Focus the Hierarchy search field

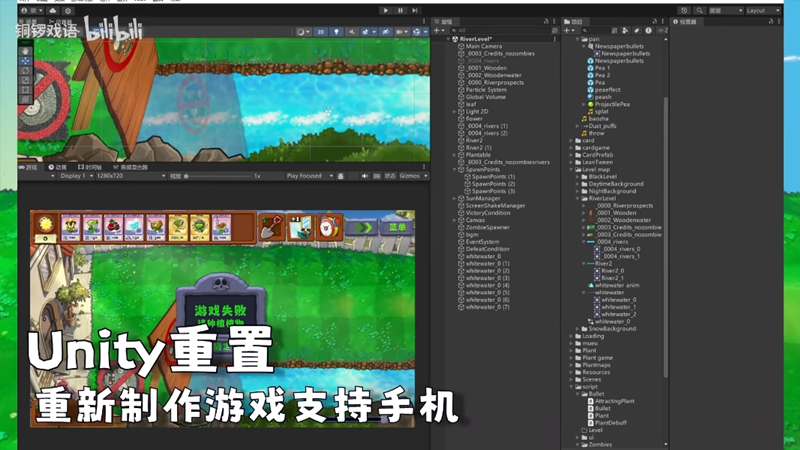(500, 31)
